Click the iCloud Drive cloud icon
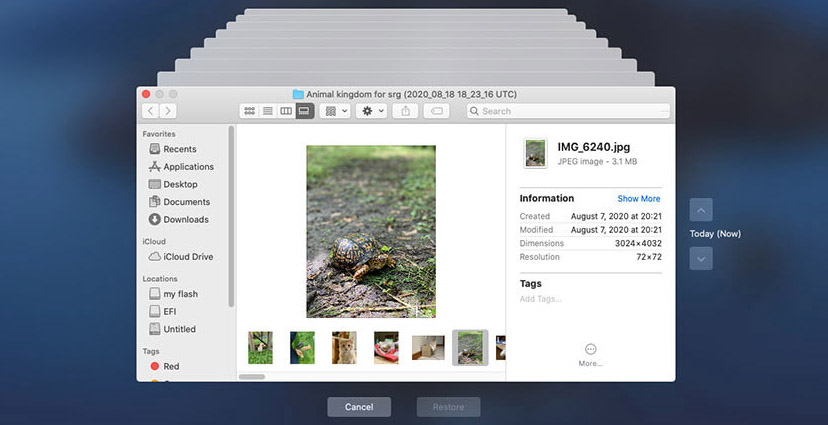828x425 pixels. tap(154, 257)
